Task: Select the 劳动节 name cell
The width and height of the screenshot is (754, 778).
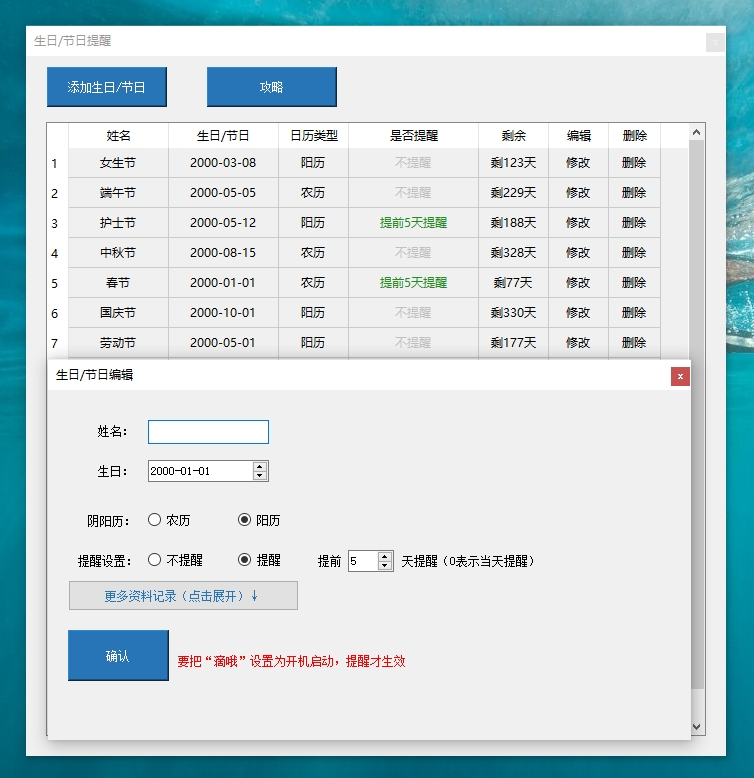Action: pyautogui.click(x=119, y=343)
